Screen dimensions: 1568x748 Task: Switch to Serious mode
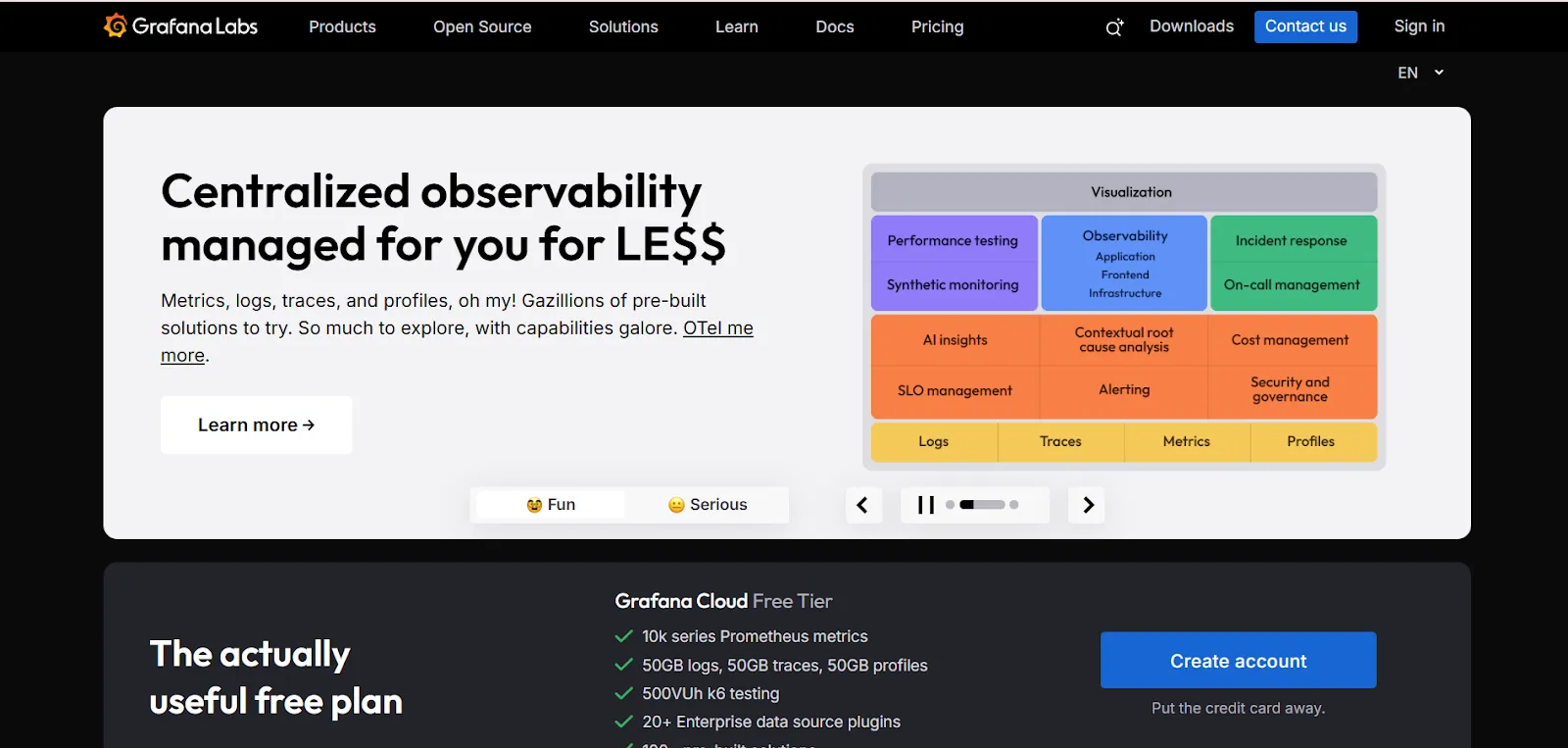tap(708, 505)
